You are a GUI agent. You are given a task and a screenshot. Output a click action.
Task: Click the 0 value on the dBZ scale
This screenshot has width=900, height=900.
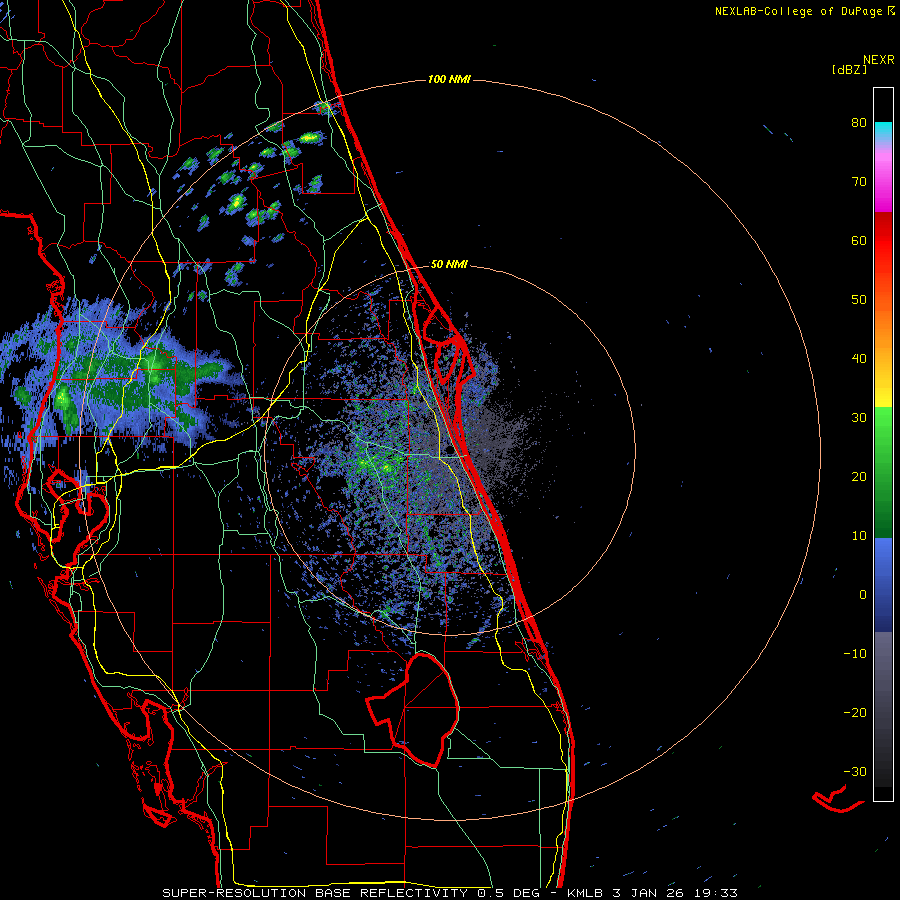pyautogui.click(x=863, y=595)
